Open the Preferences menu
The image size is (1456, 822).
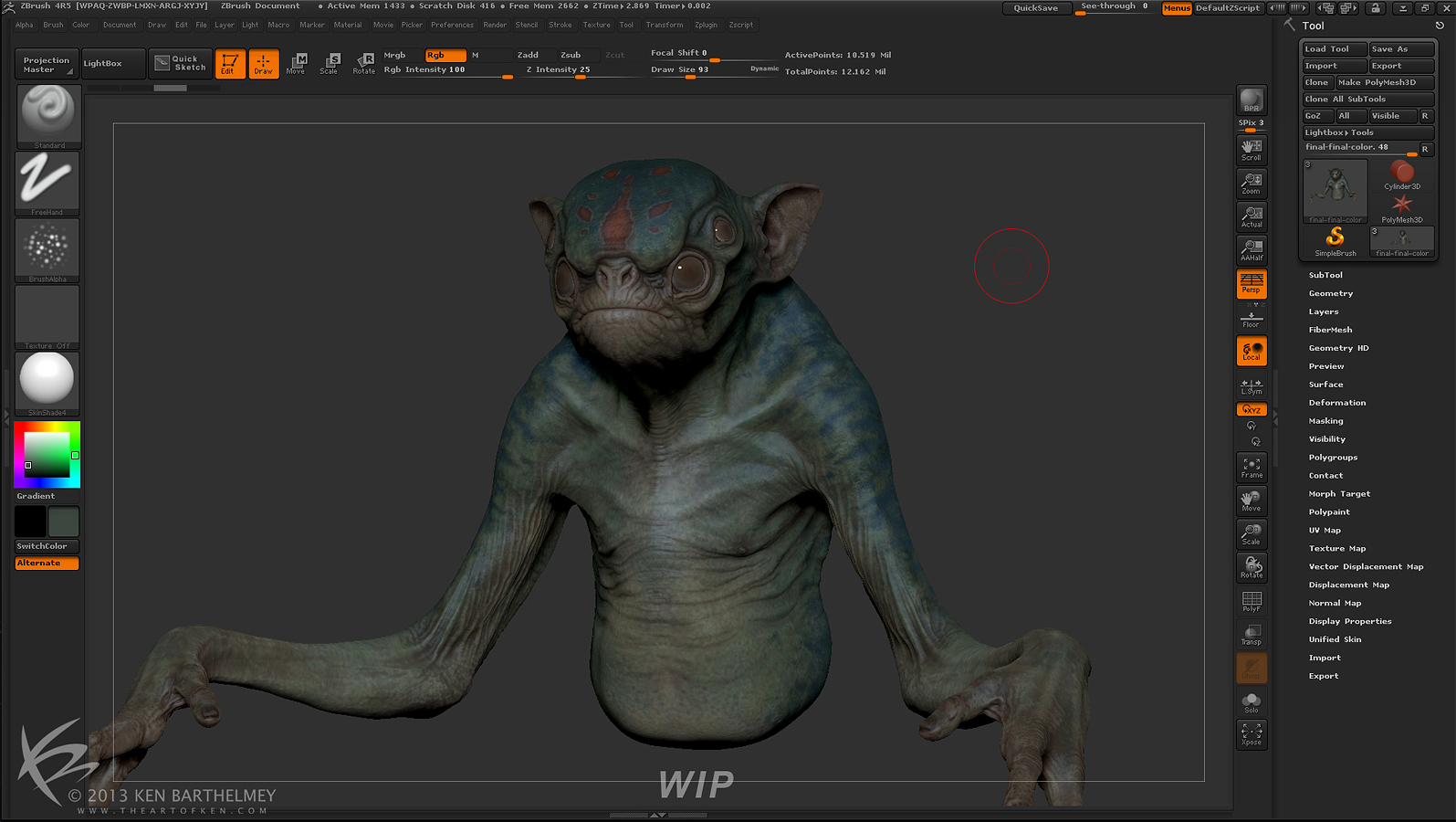click(x=452, y=25)
